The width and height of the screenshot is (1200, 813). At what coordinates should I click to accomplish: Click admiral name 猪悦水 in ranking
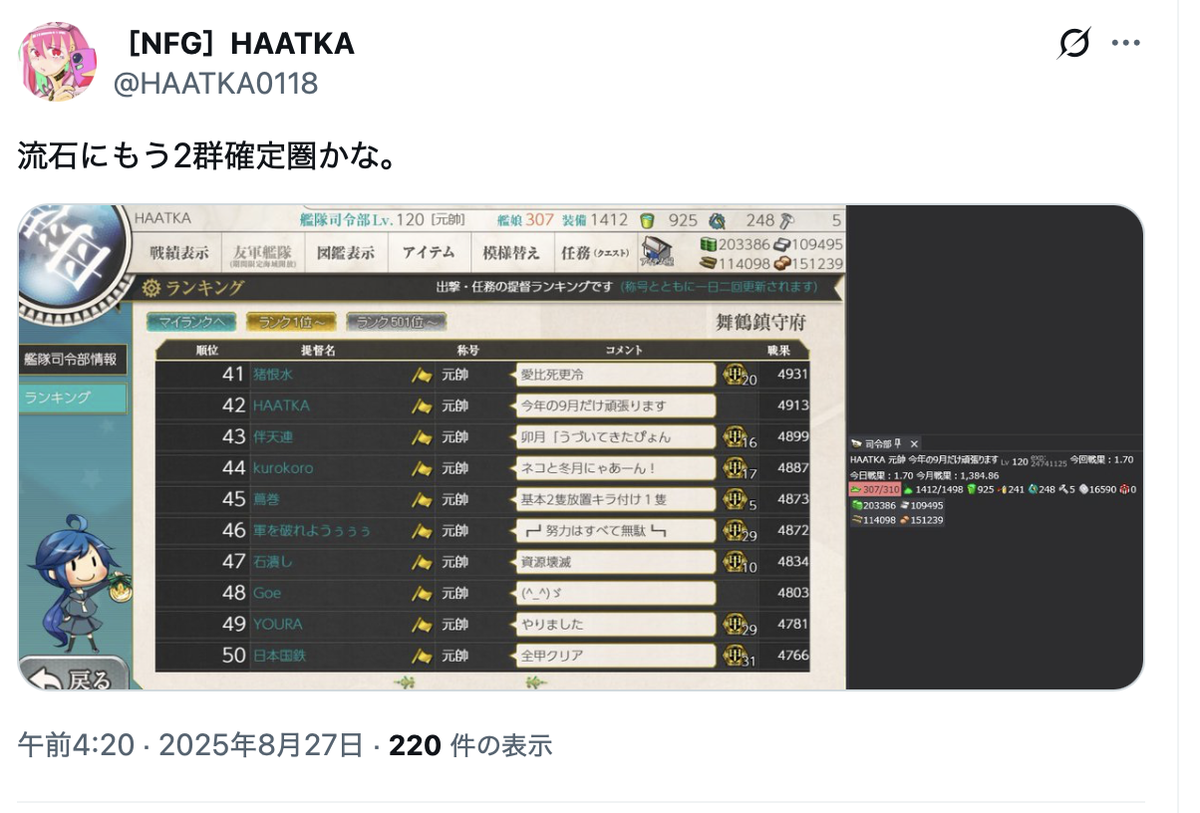(x=273, y=375)
